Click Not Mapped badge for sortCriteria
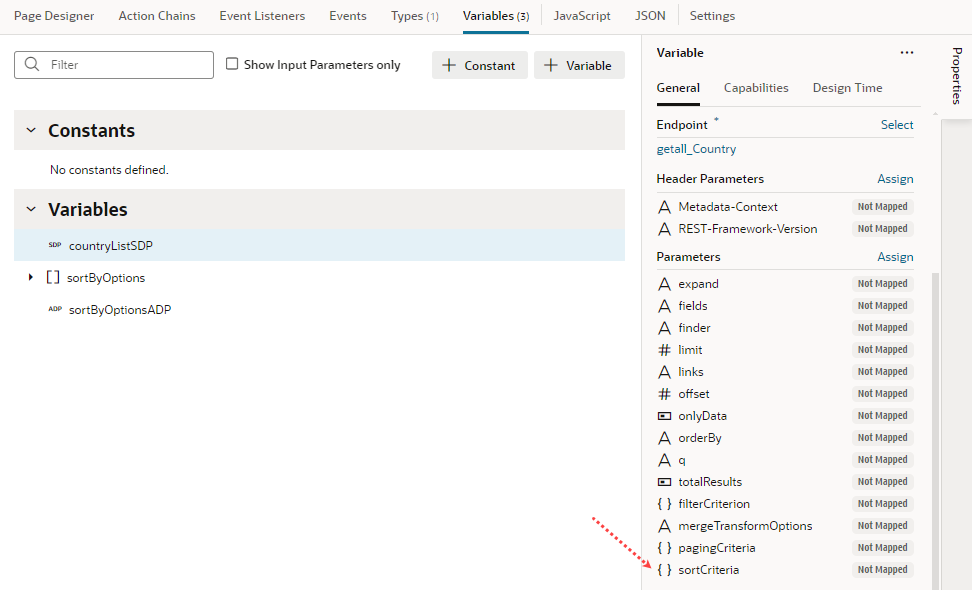 [883, 570]
